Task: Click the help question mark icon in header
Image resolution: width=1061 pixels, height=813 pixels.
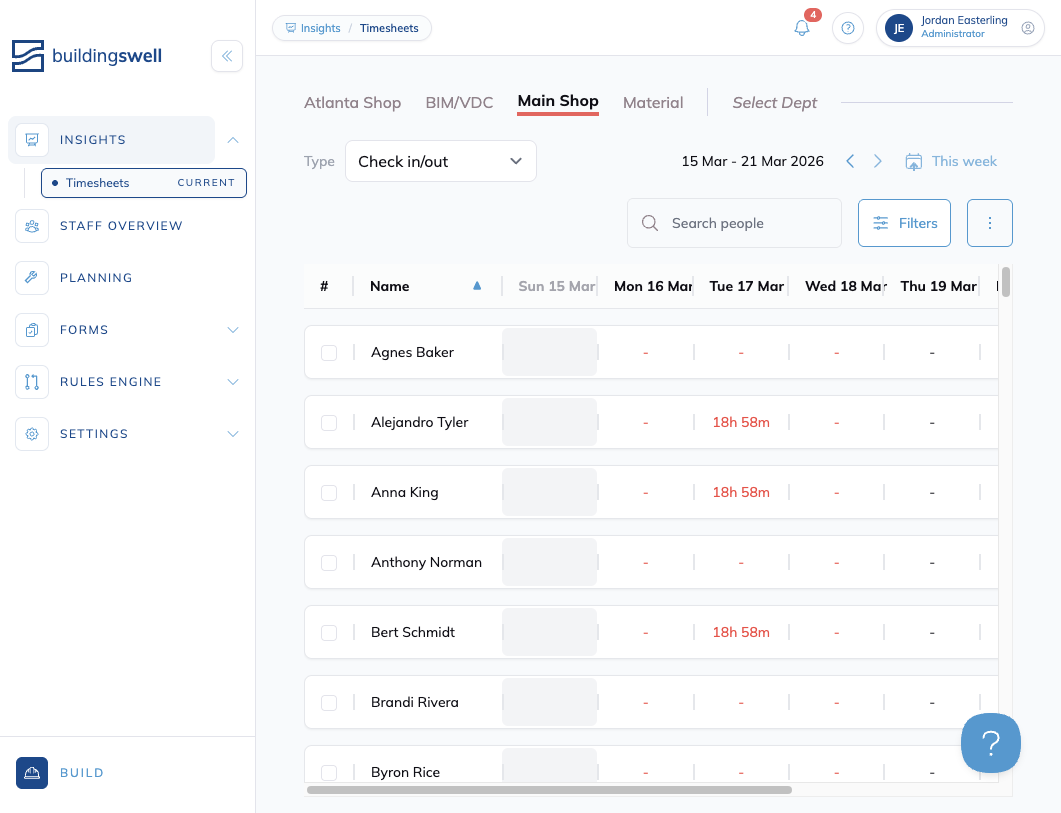Action: coord(848,28)
